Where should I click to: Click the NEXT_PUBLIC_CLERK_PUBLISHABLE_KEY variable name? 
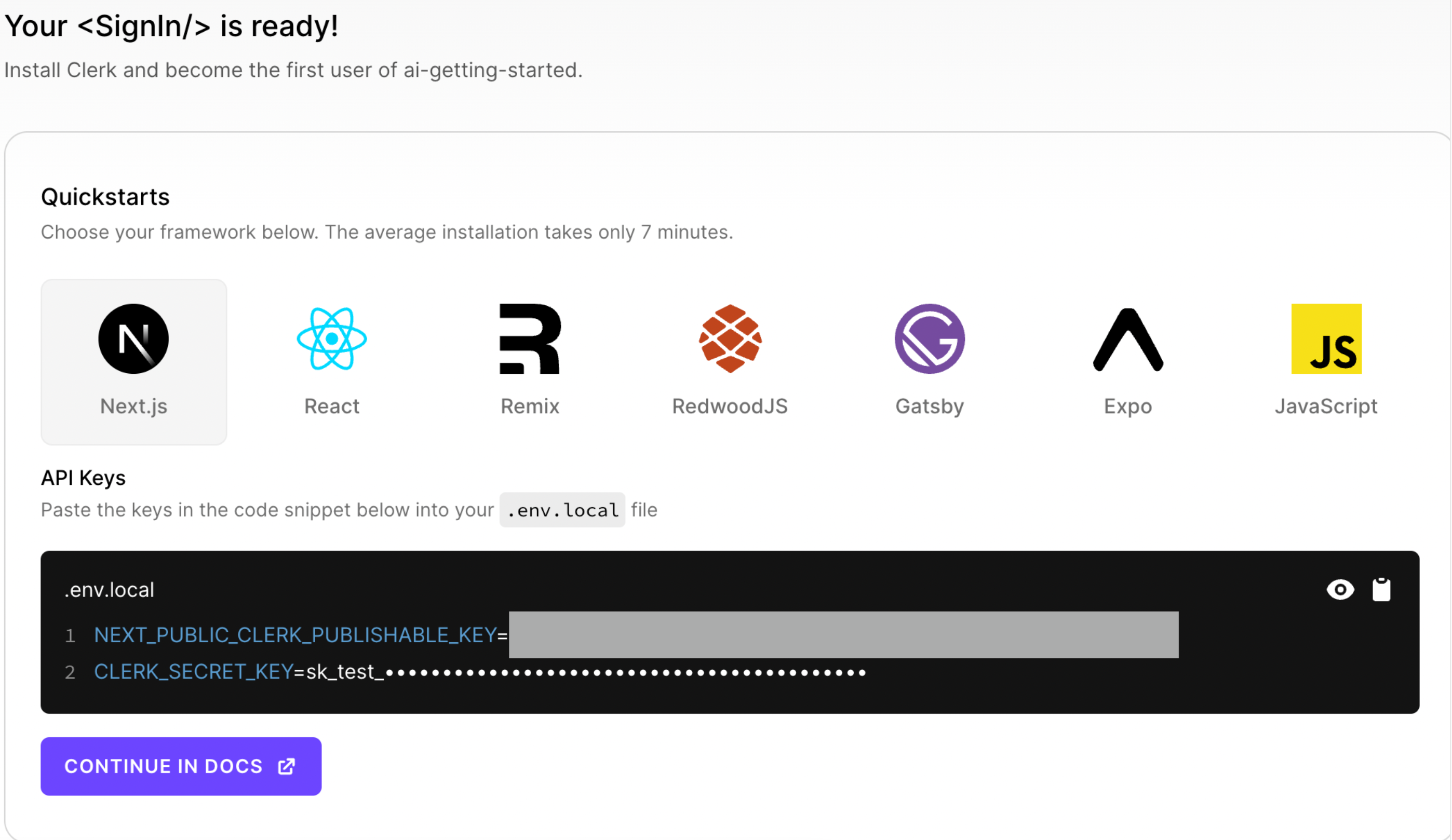tap(295, 635)
